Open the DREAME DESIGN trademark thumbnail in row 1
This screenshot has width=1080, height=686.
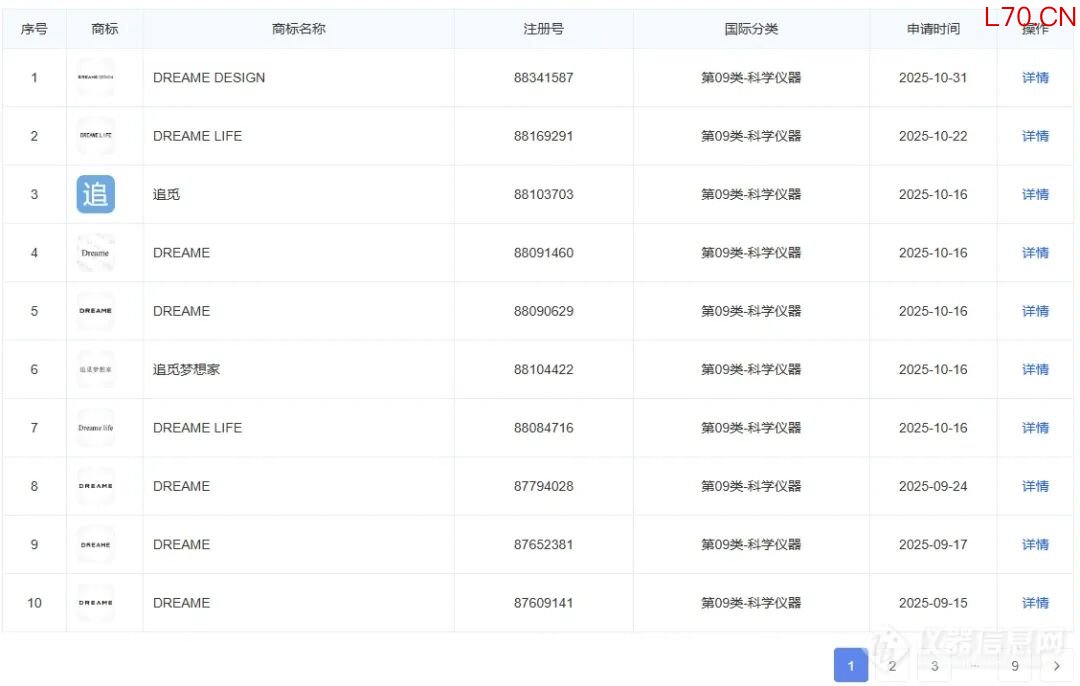[x=96, y=77]
